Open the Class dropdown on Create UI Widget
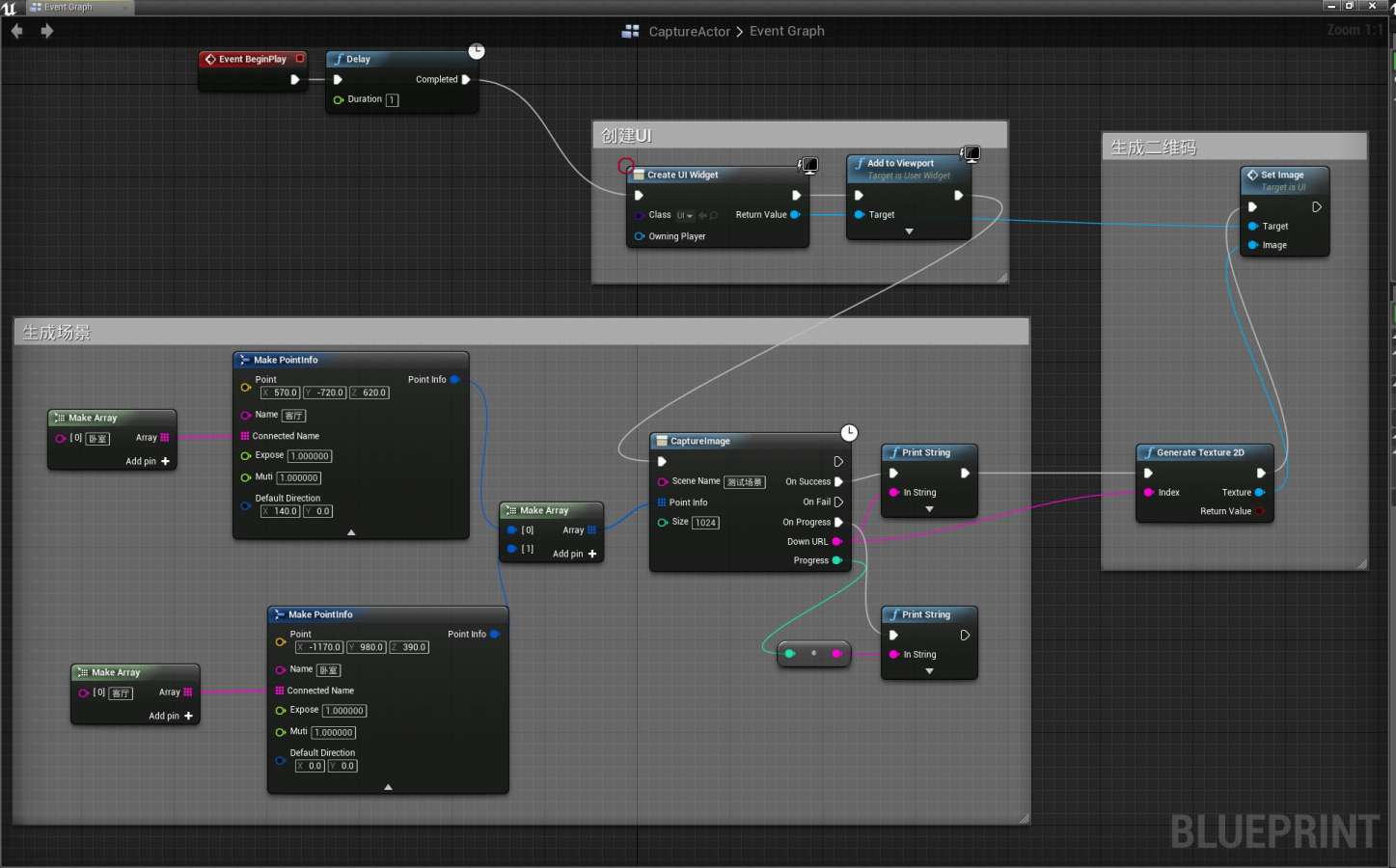This screenshot has width=1396, height=868. (685, 215)
